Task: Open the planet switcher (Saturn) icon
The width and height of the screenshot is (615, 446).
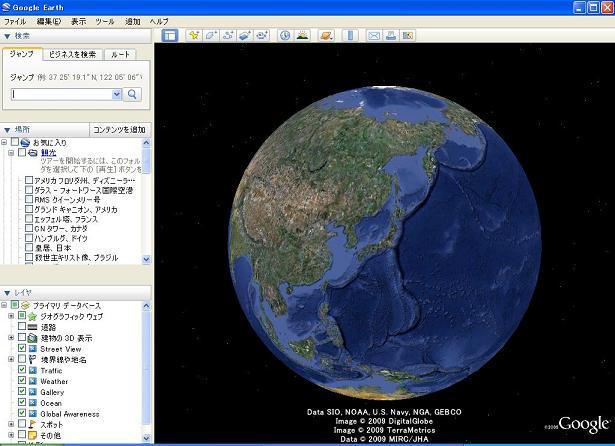Action: click(327, 36)
